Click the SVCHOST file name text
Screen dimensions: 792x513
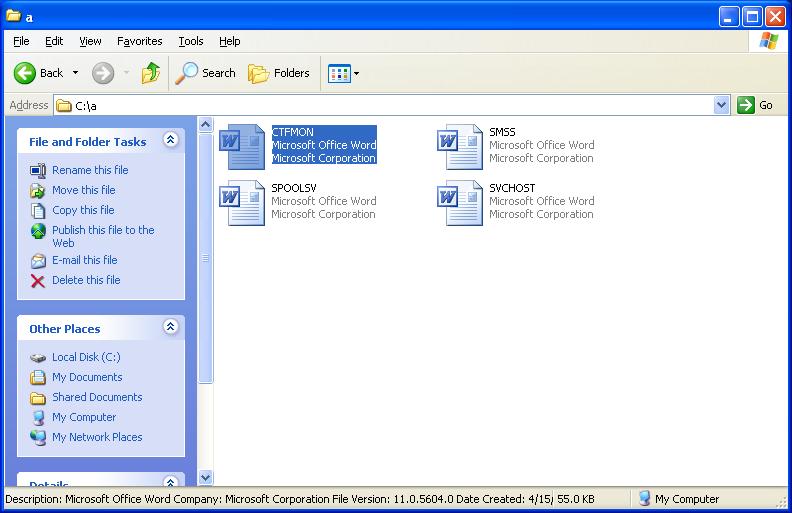[512, 188]
